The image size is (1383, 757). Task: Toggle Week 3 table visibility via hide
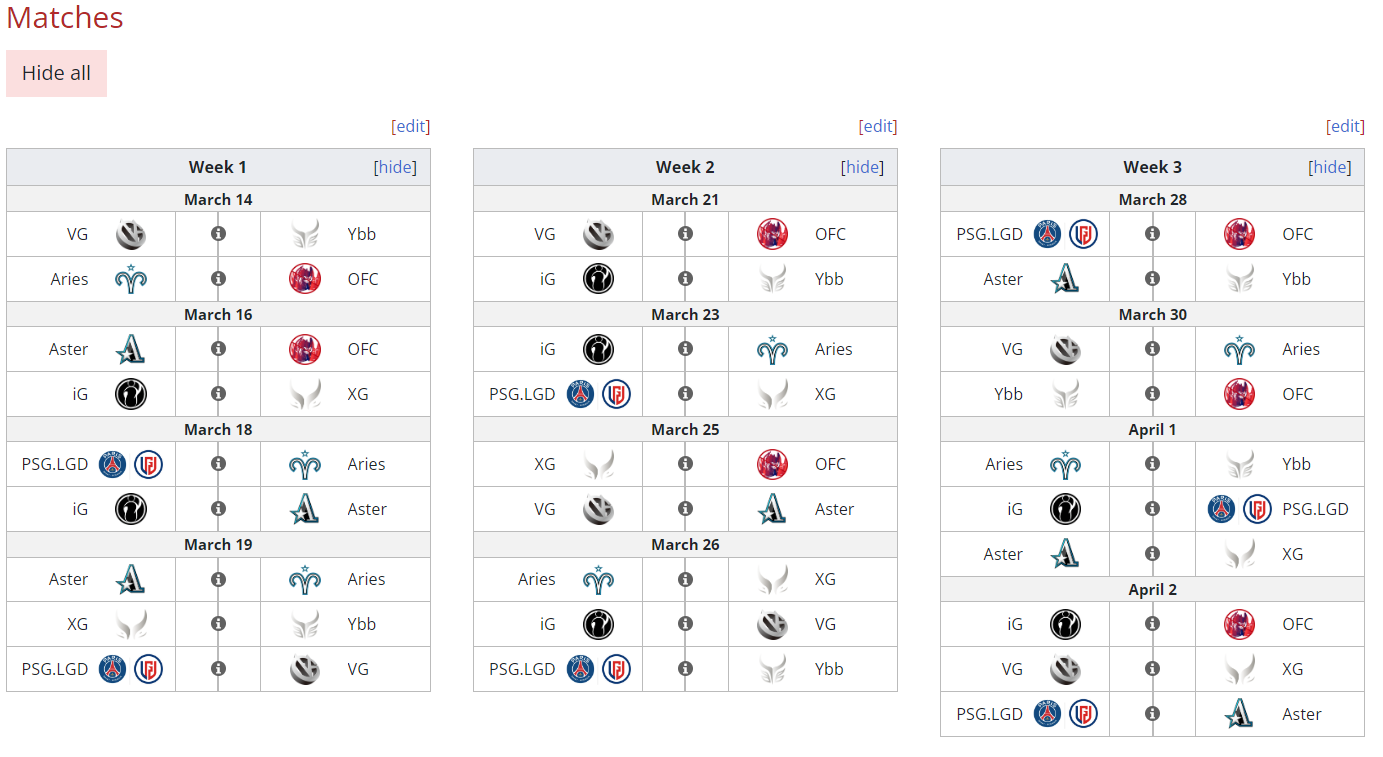coord(1329,167)
